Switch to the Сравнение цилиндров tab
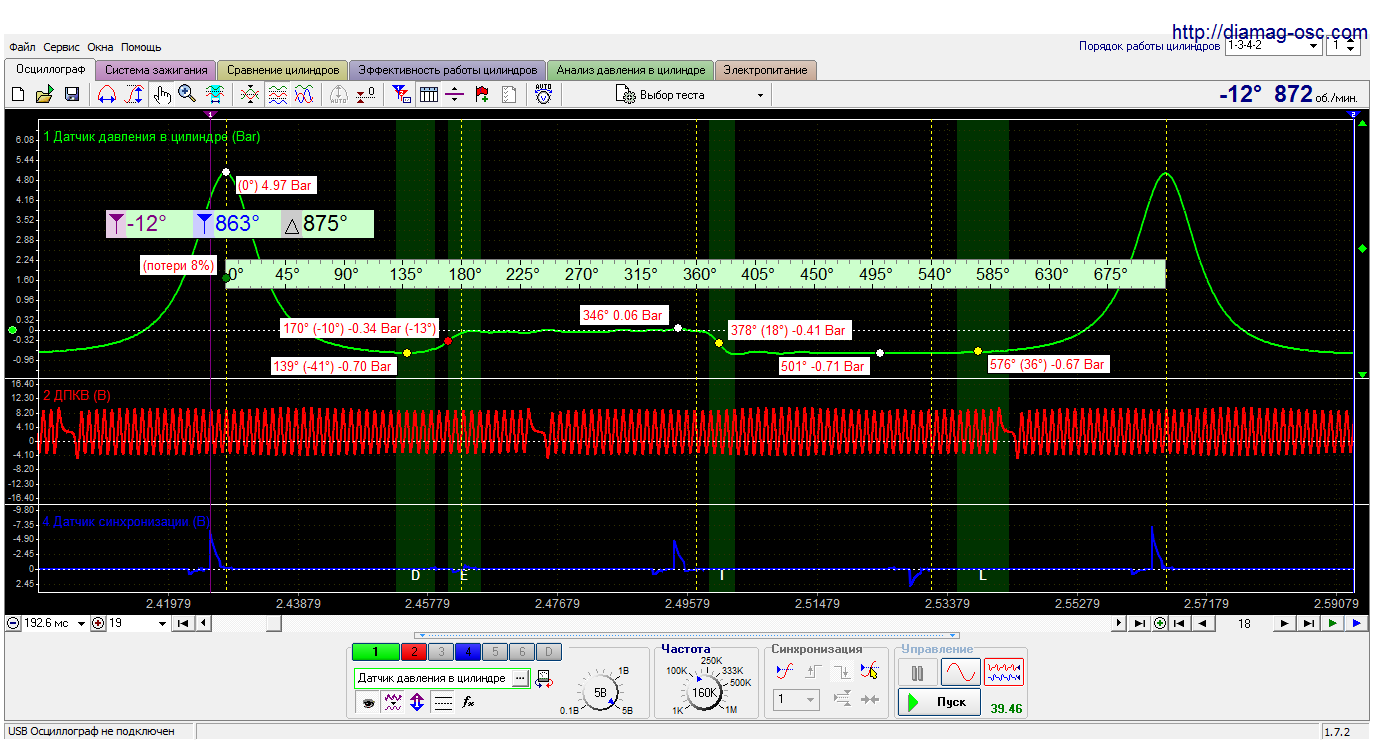 click(282, 70)
